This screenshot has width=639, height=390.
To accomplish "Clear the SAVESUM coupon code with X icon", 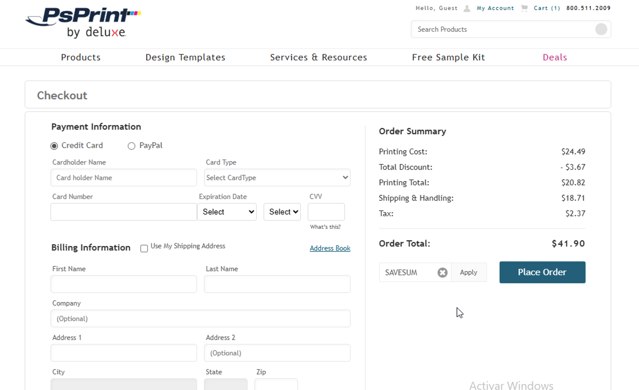I will tap(443, 272).
